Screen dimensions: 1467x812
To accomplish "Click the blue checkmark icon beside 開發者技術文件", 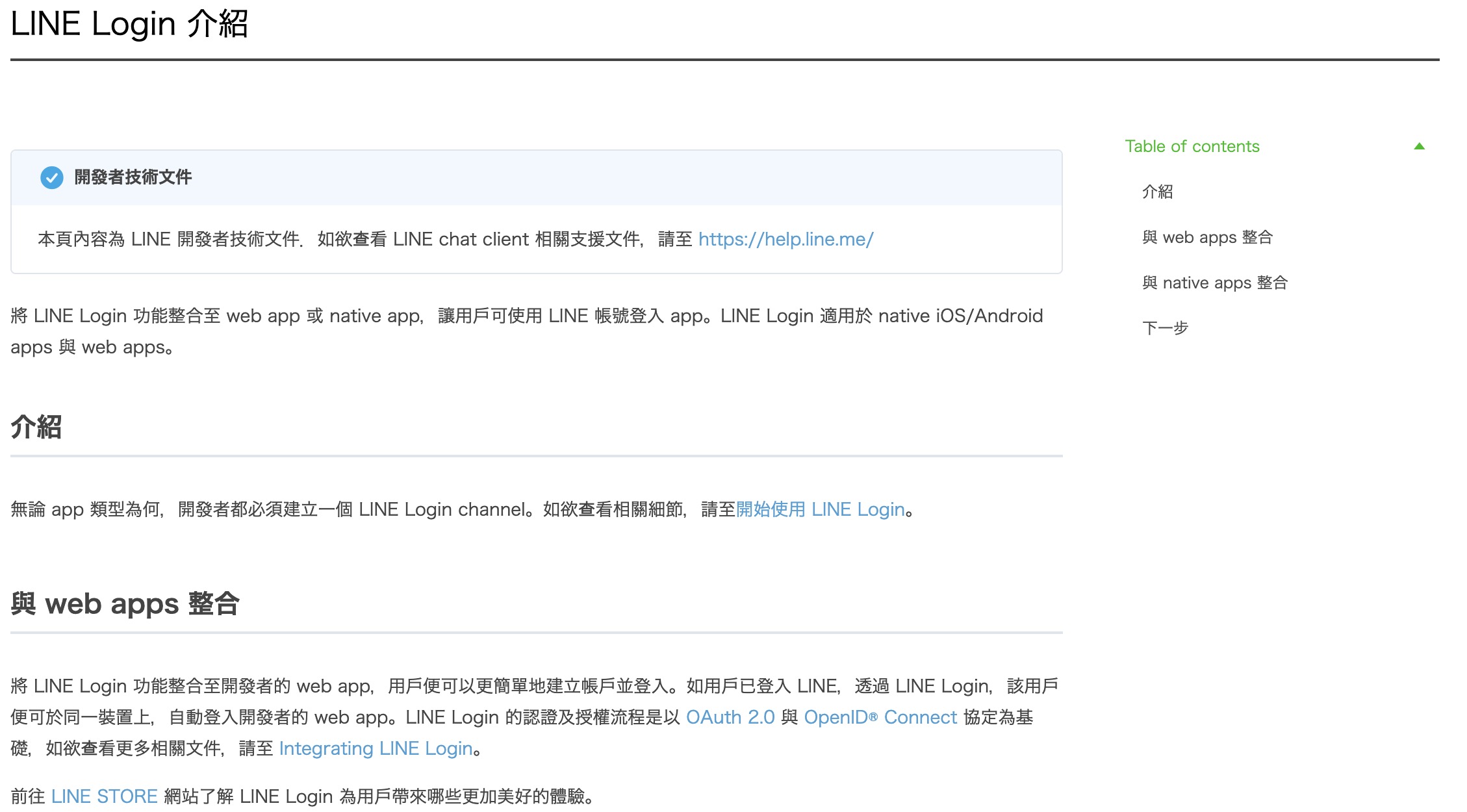I will click(52, 177).
